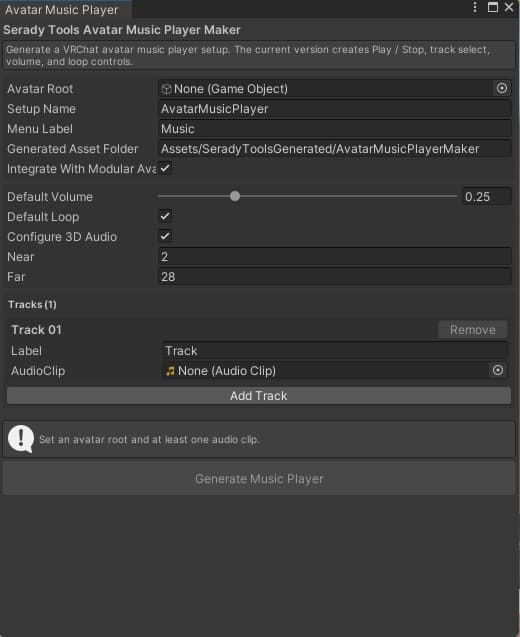520x637 pixels.
Task: Open the Avatar Root object picker
Action: [x=502, y=88]
